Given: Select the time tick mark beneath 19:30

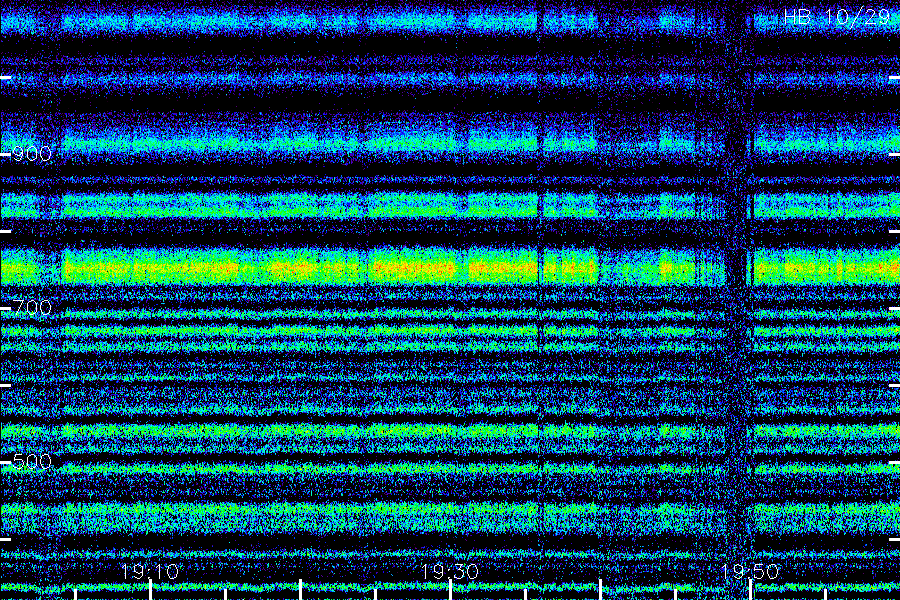Looking at the screenshot, I should pyautogui.click(x=451, y=590).
